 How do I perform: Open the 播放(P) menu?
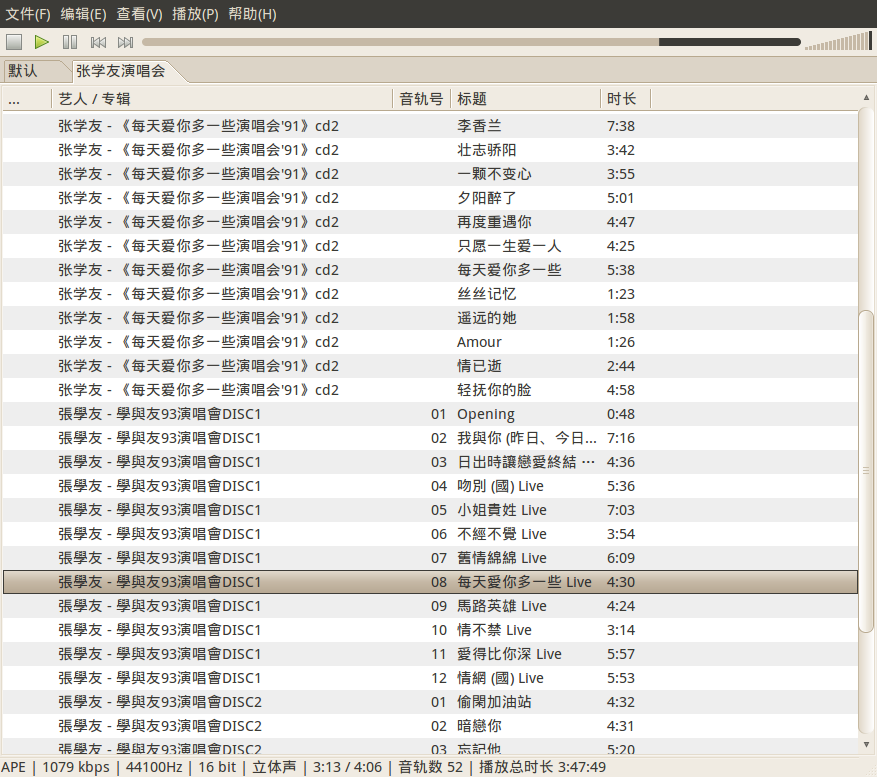click(195, 13)
